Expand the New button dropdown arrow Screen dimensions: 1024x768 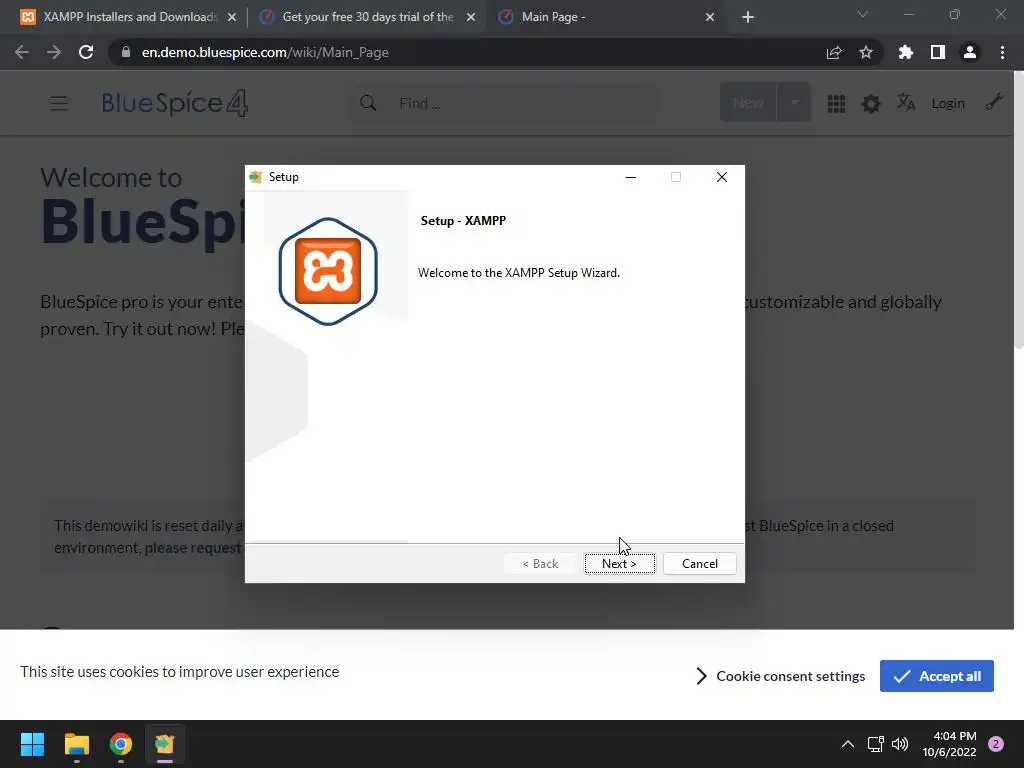[x=794, y=103]
